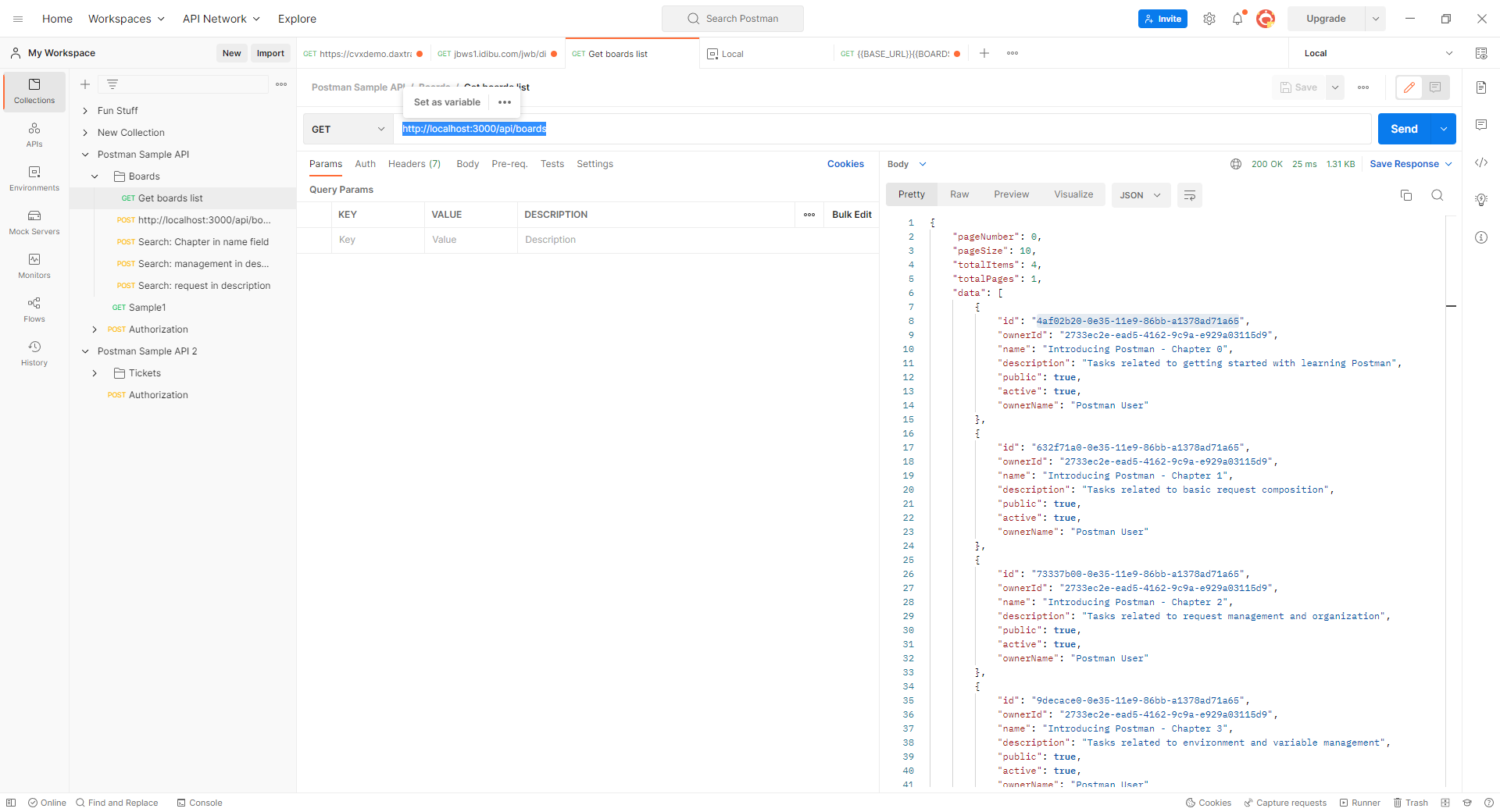Viewport: 1500px width, 812px height.
Task: Open the request info icon
Action: [1481, 237]
